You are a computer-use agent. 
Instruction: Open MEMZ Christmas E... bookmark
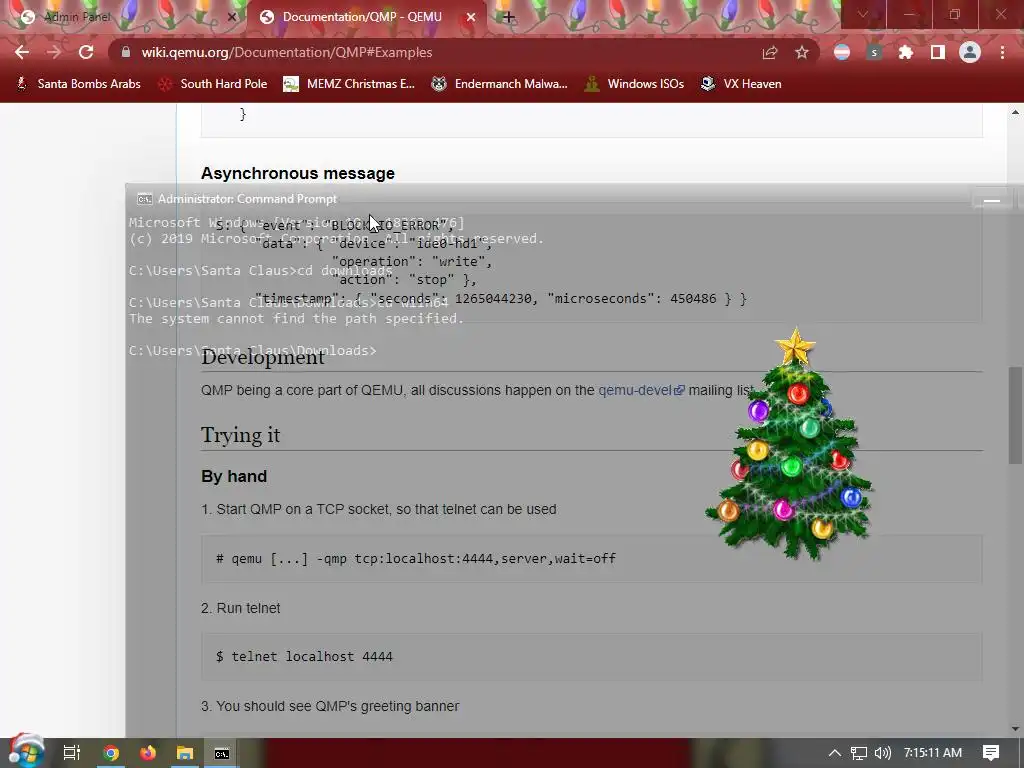(x=349, y=84)
